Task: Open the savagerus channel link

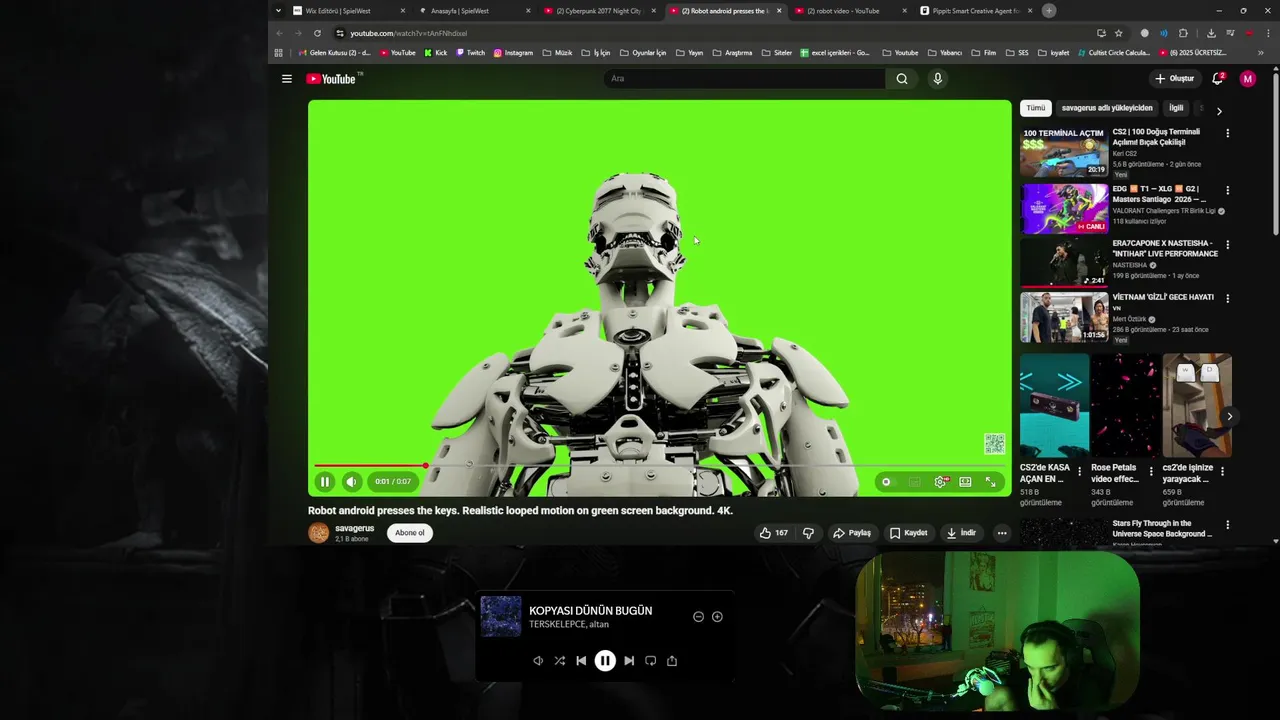Action: click(x=355, y=528)
